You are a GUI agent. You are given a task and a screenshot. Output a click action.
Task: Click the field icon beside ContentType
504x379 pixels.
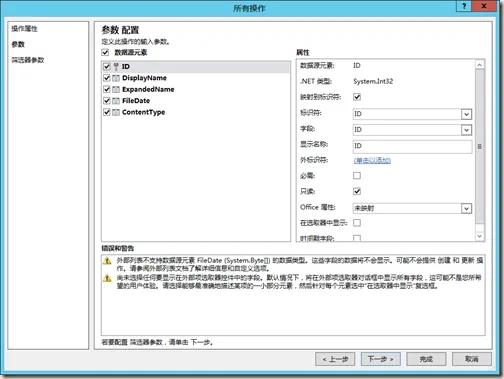pyautogui.click(x=116, y=112)
